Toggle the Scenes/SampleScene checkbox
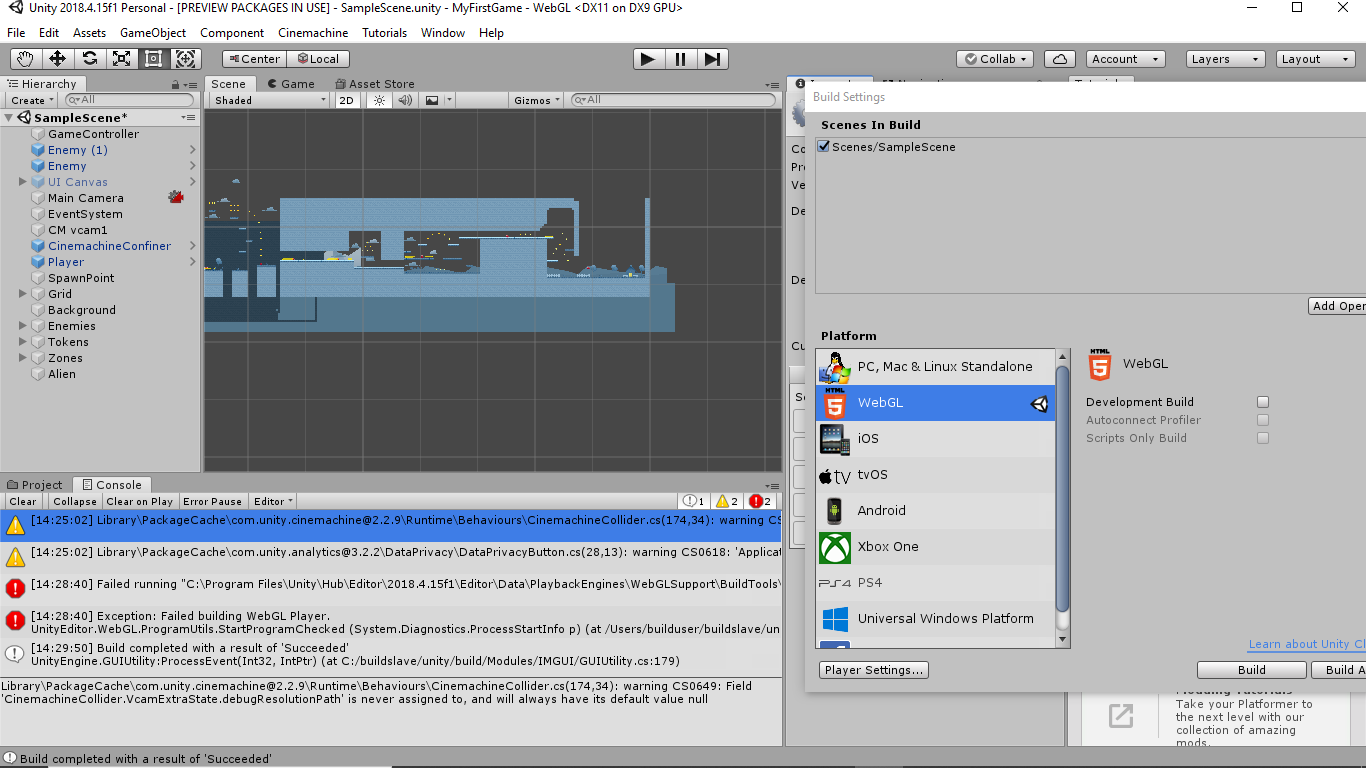 pyautogui.click(x=824, y=146)
